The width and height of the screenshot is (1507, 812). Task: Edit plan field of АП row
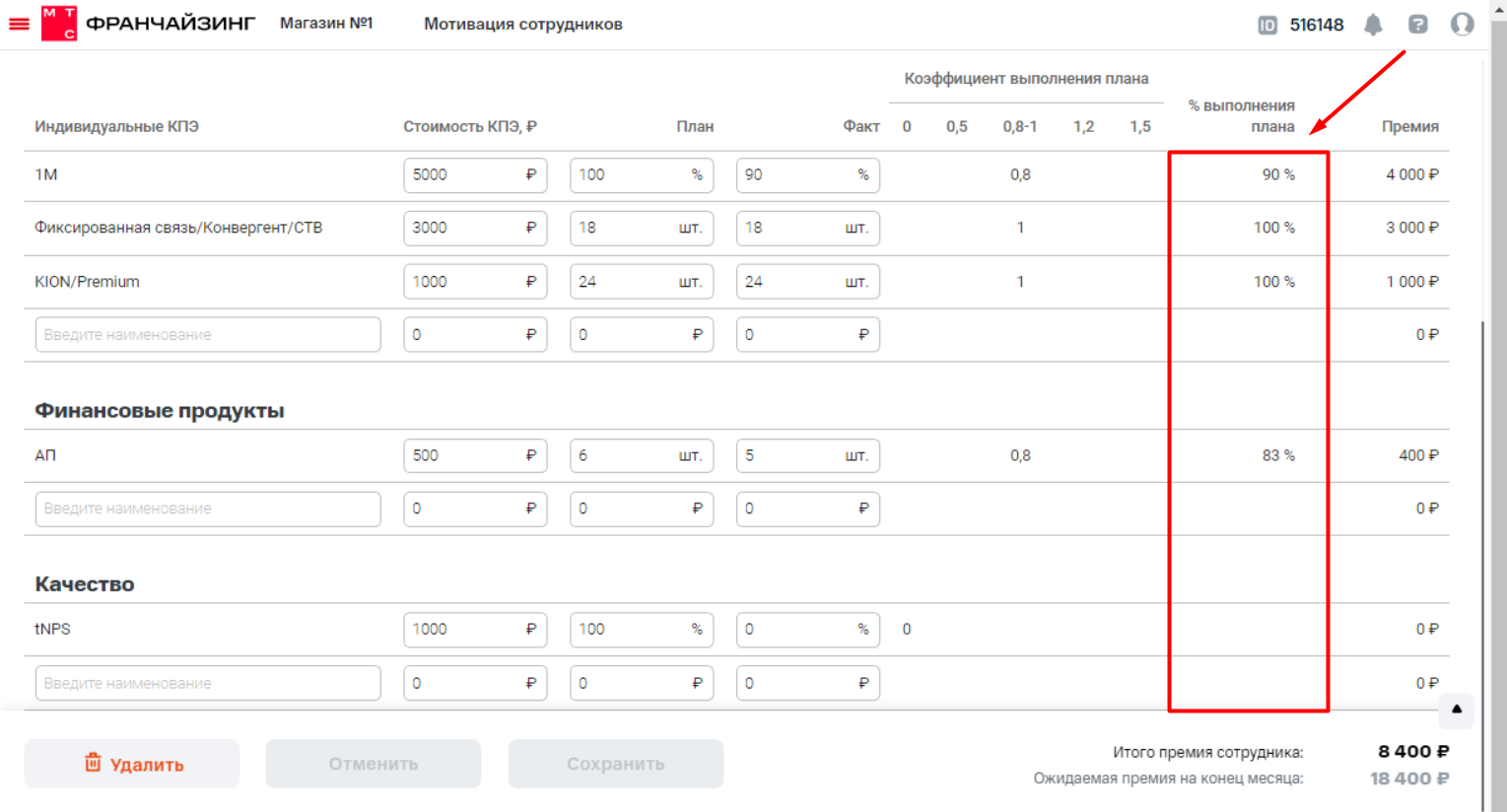(x=642, y=455)
